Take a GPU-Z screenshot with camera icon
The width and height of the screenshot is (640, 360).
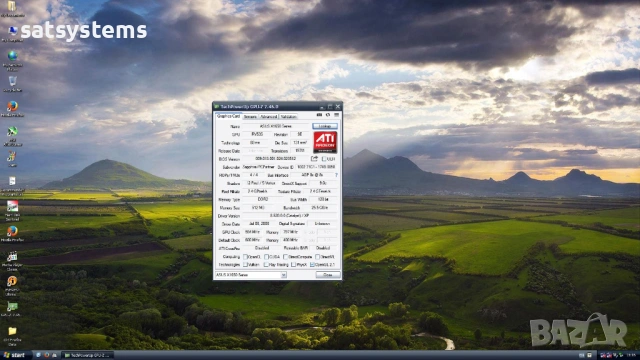click(x=319, y=115)
